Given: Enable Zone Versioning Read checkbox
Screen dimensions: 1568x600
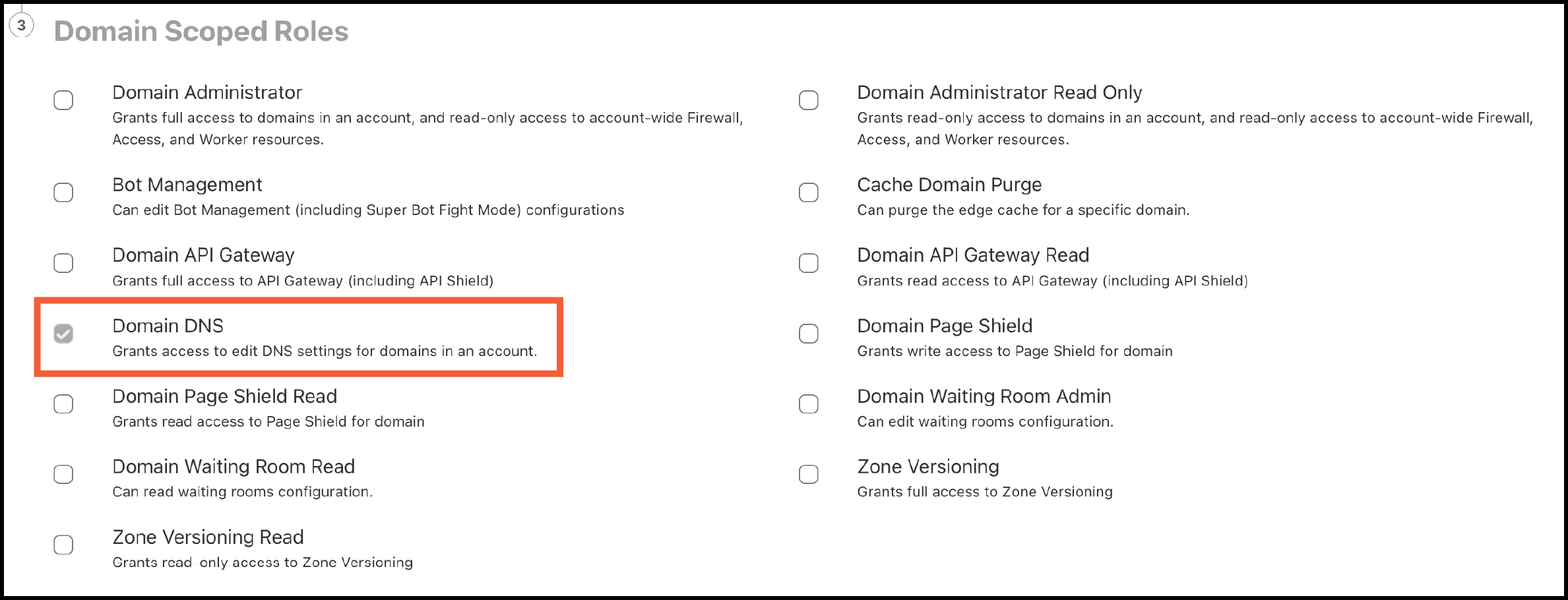Looking at the screenshot, I should (x=63, y=545).
